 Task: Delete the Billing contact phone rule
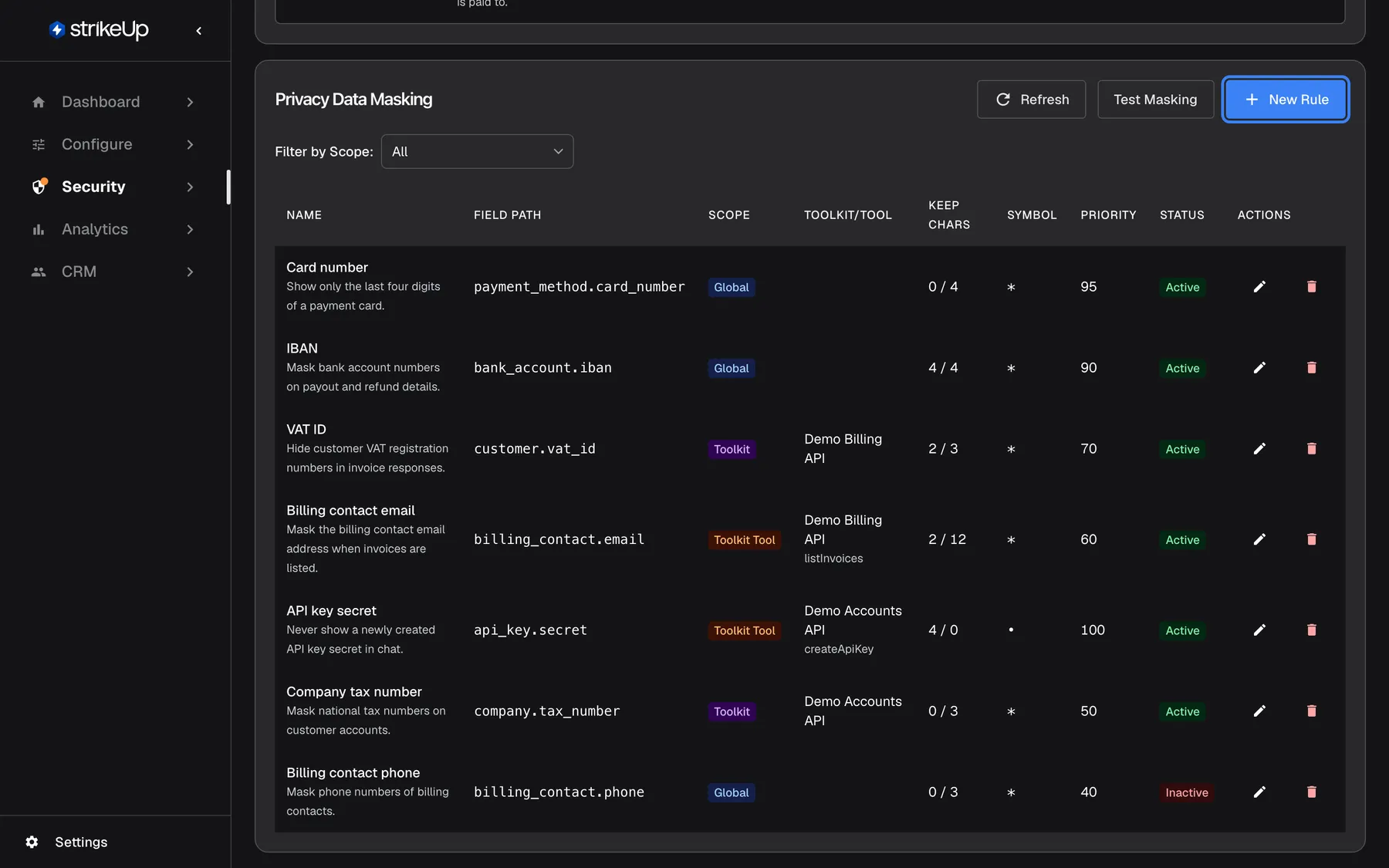[1311, 792]
